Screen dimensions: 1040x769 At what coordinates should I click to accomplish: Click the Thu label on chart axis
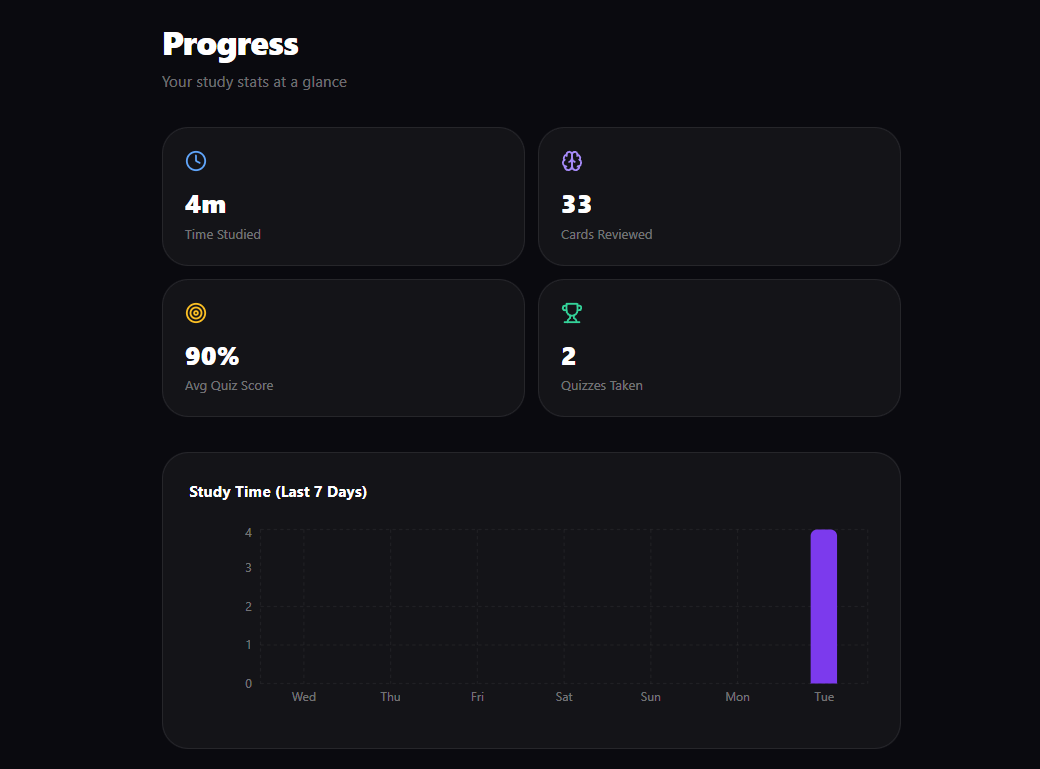tap(390, 697)
